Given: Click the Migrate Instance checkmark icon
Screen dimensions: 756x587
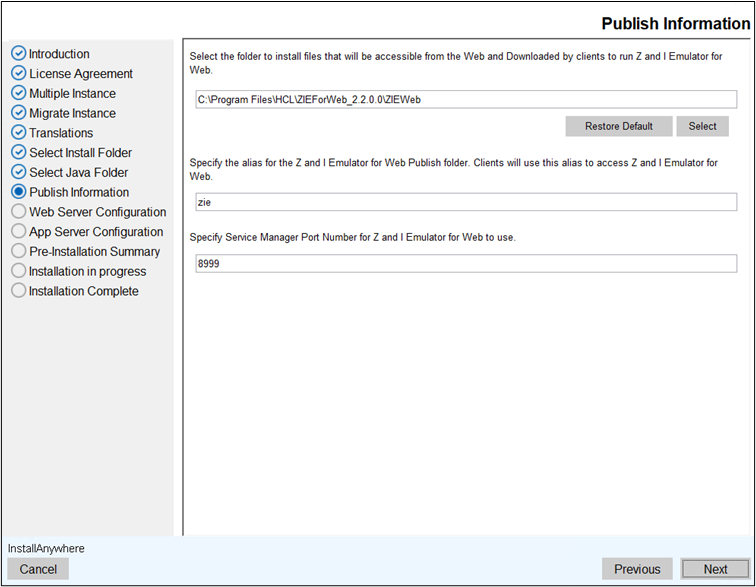Looking at the screenshot, I should [x=18, y=112].
